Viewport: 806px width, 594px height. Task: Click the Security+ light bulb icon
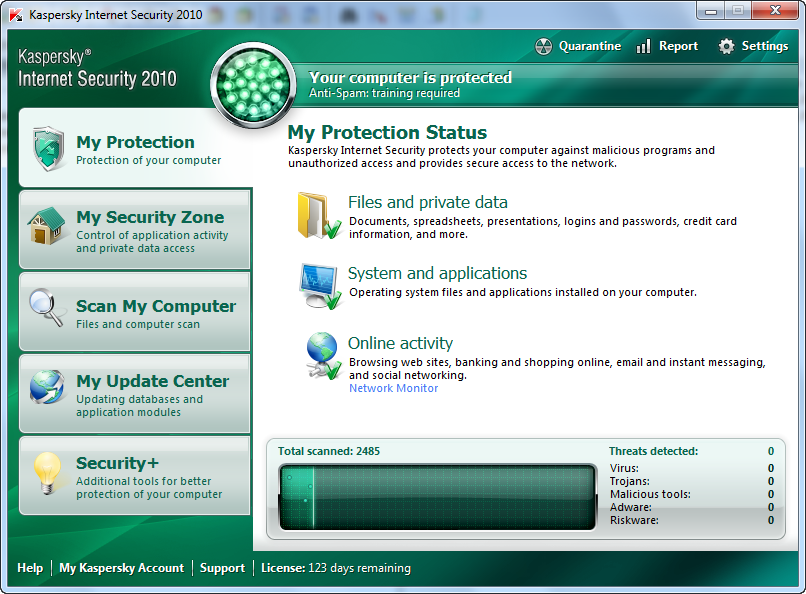click(x=46, y=470)
